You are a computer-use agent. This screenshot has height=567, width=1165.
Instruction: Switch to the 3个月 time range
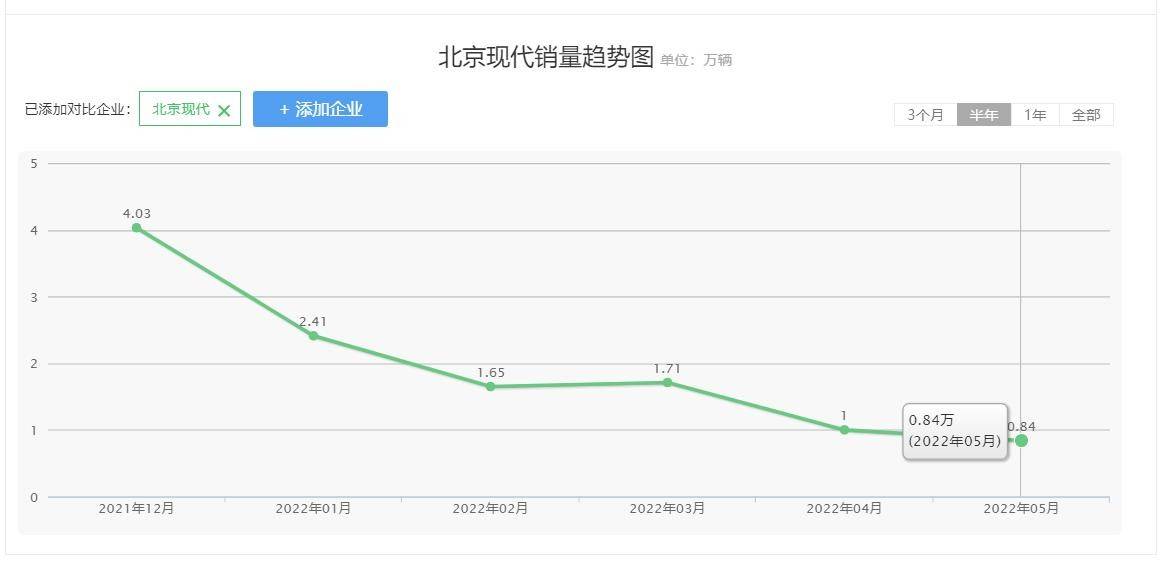pos(925,115)
